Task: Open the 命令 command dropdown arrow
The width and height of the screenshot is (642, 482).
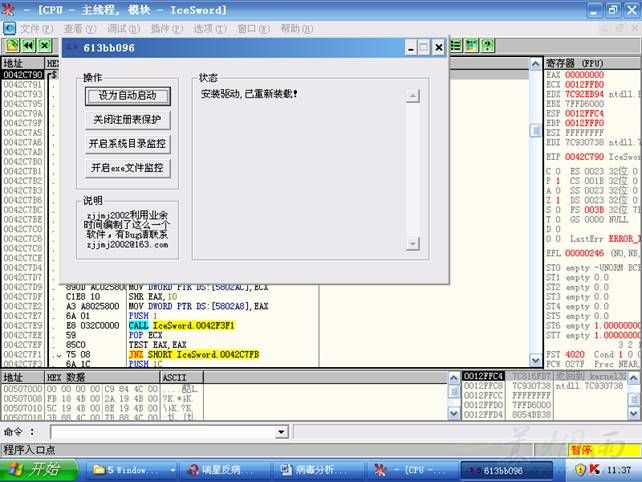Action: click(x=281, y=432)
